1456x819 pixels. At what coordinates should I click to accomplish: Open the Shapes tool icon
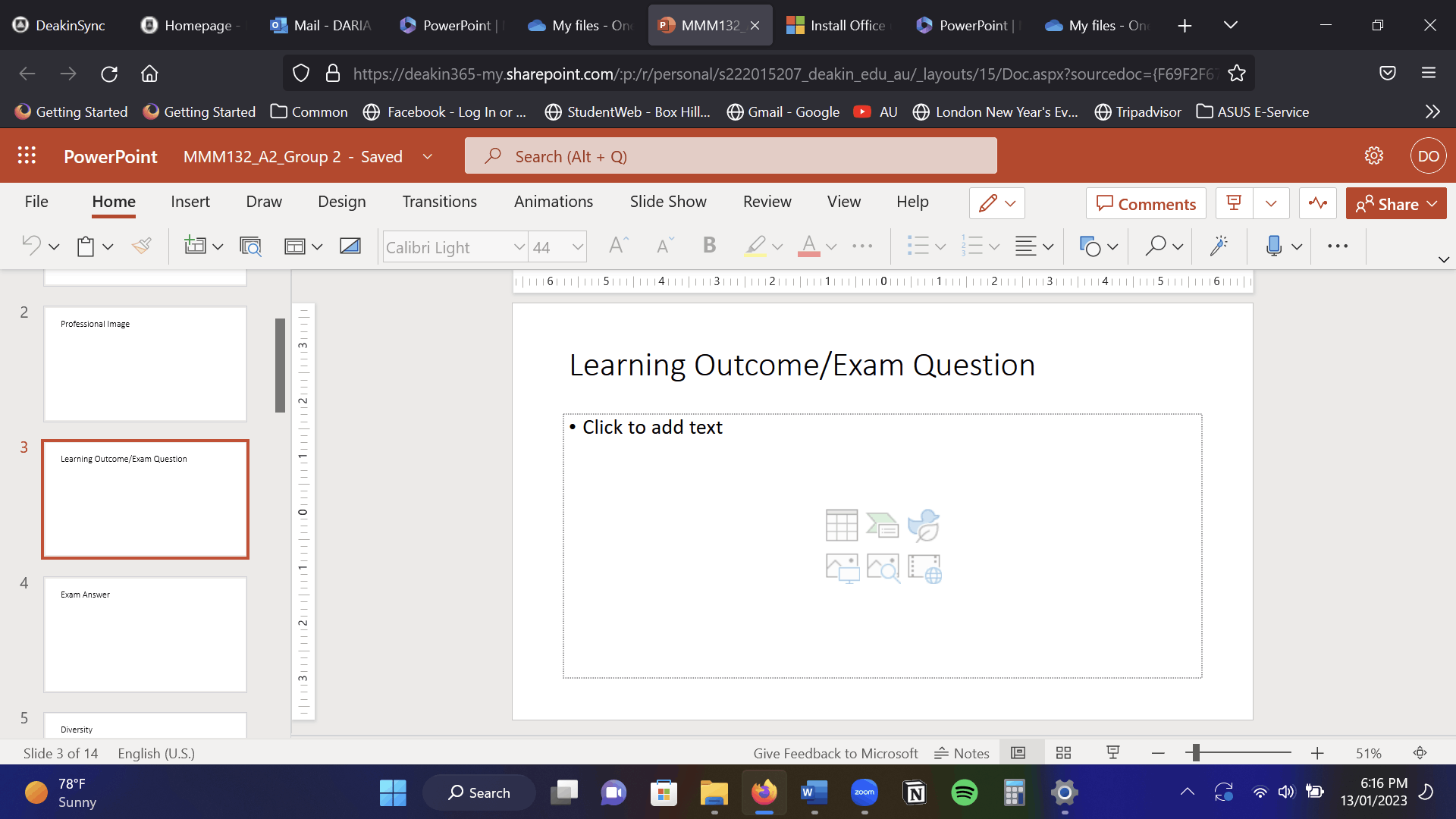(x=1090, y=246)
